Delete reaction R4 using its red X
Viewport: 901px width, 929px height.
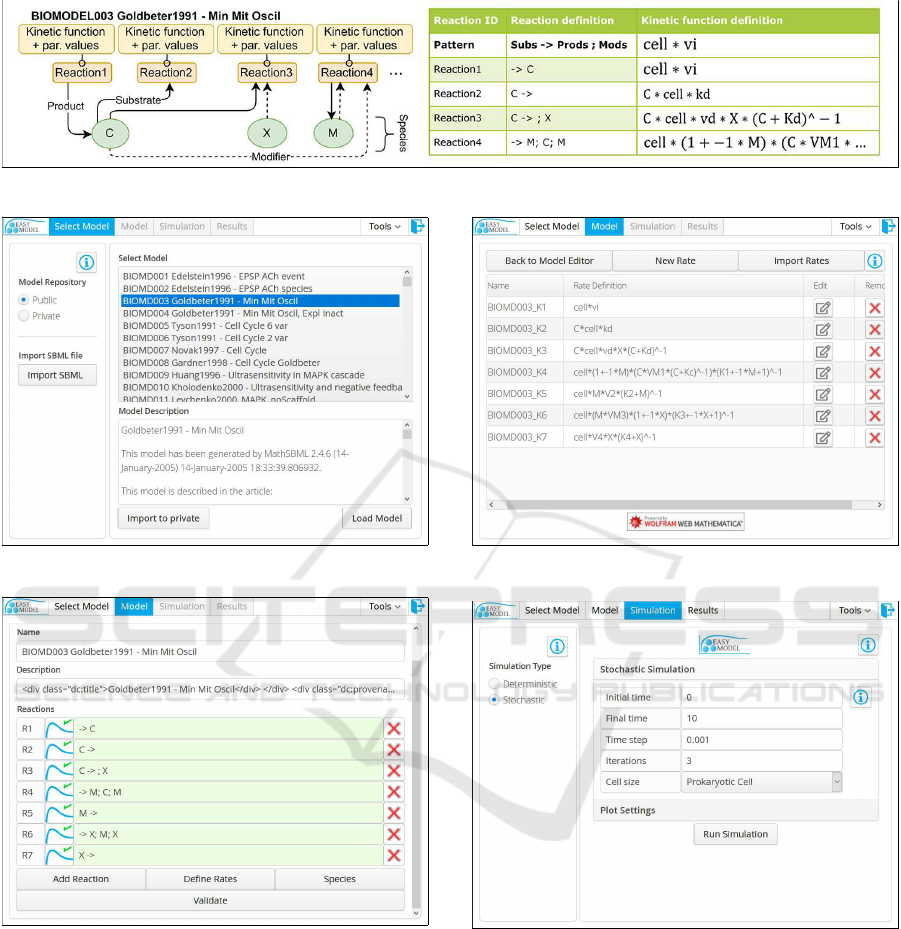(x=394, y=791)
